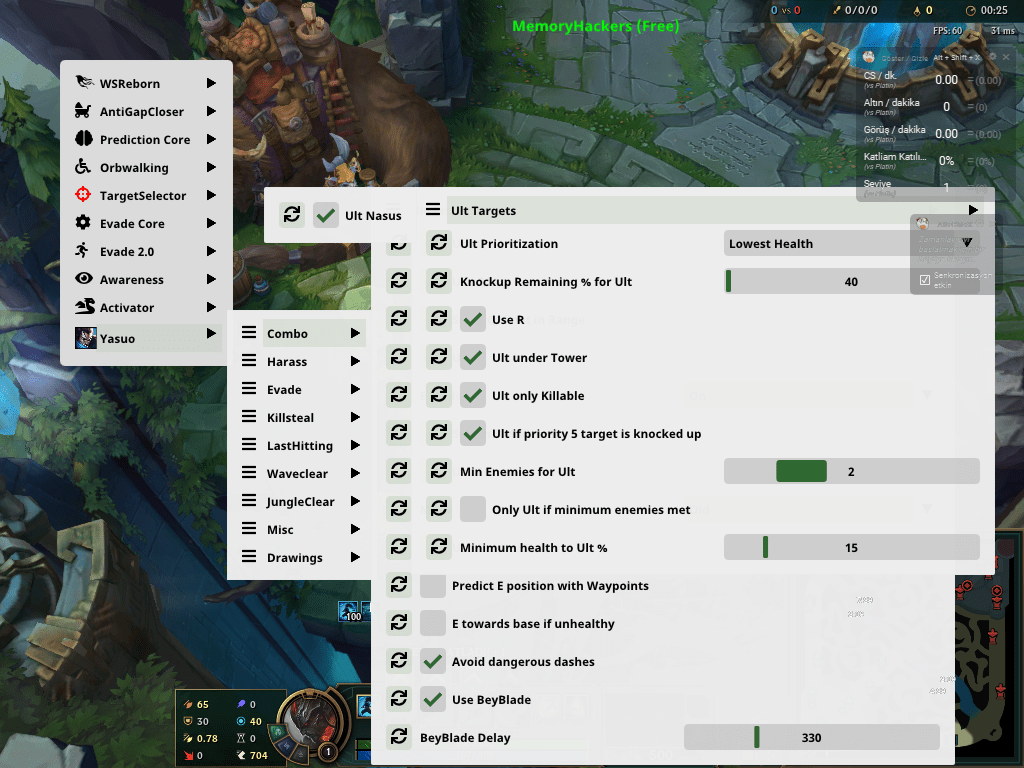Click the reset icon next to Ult Nasus

click(292, 215)
